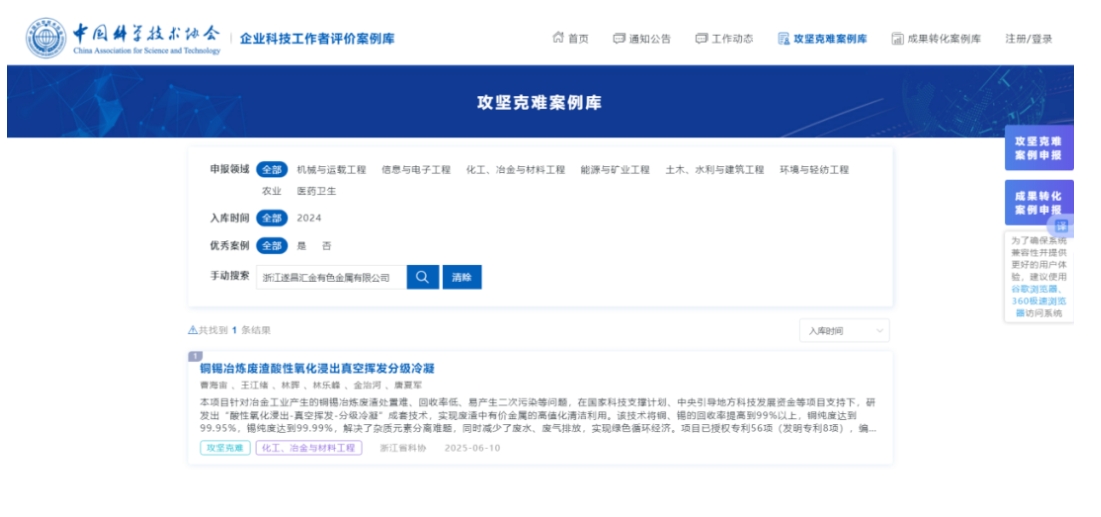Switch to 攻坚克难案例库 tab
The image size is (1101, 517).
click(822, 39)
